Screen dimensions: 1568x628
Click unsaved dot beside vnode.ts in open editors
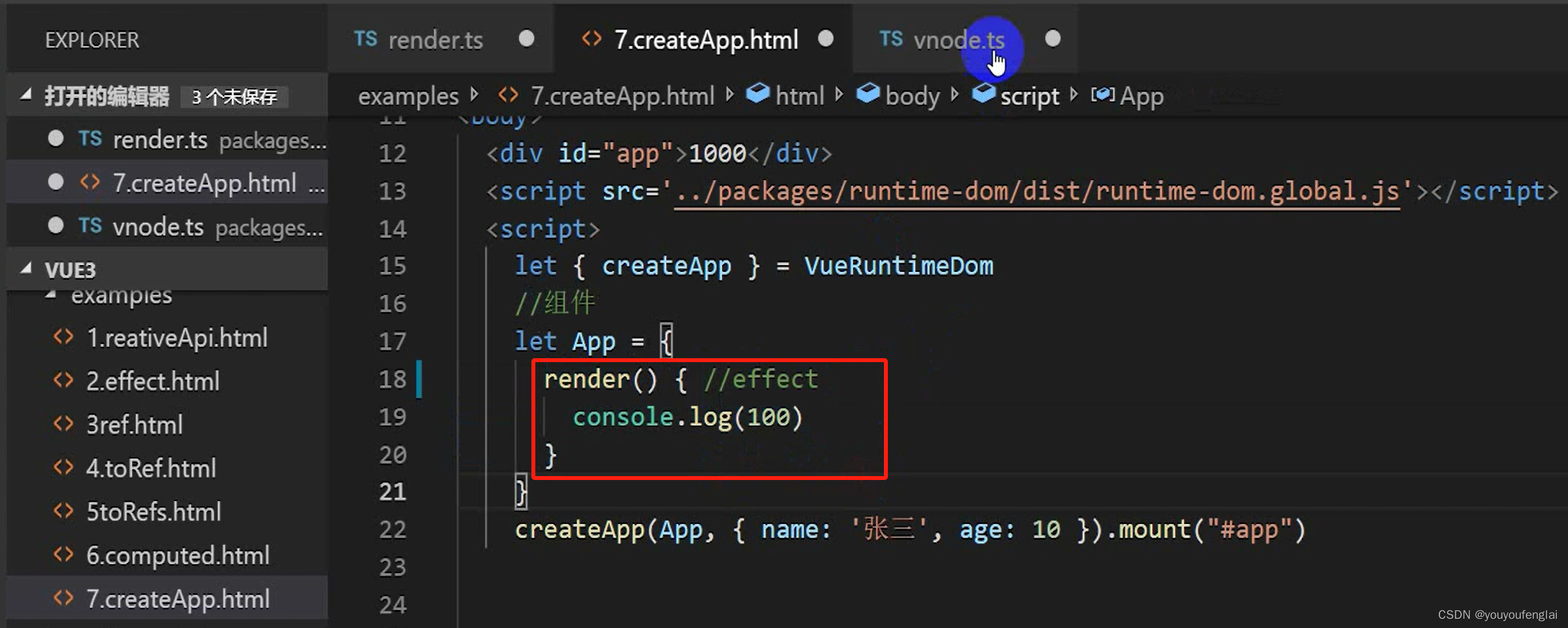click(56, 226)
